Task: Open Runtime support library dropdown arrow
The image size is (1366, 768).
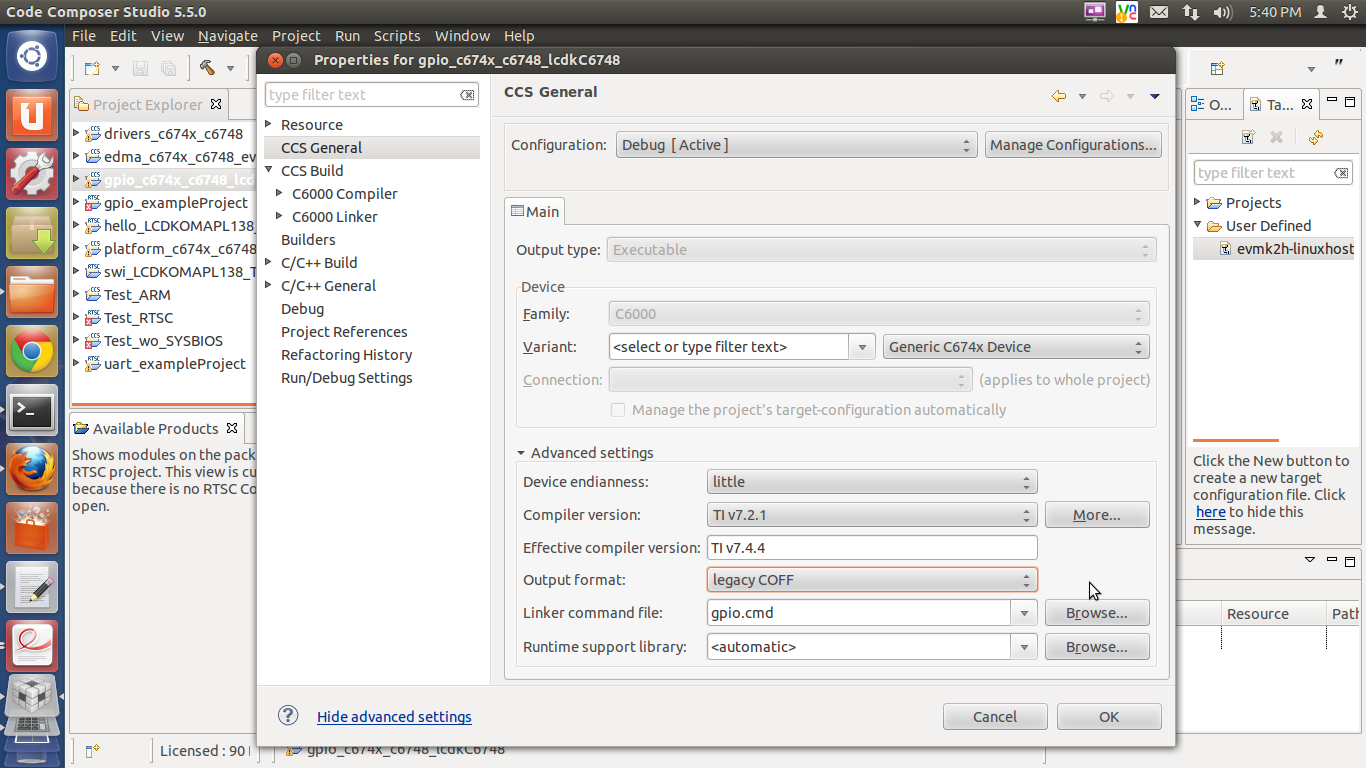Action: point(1023,647)
